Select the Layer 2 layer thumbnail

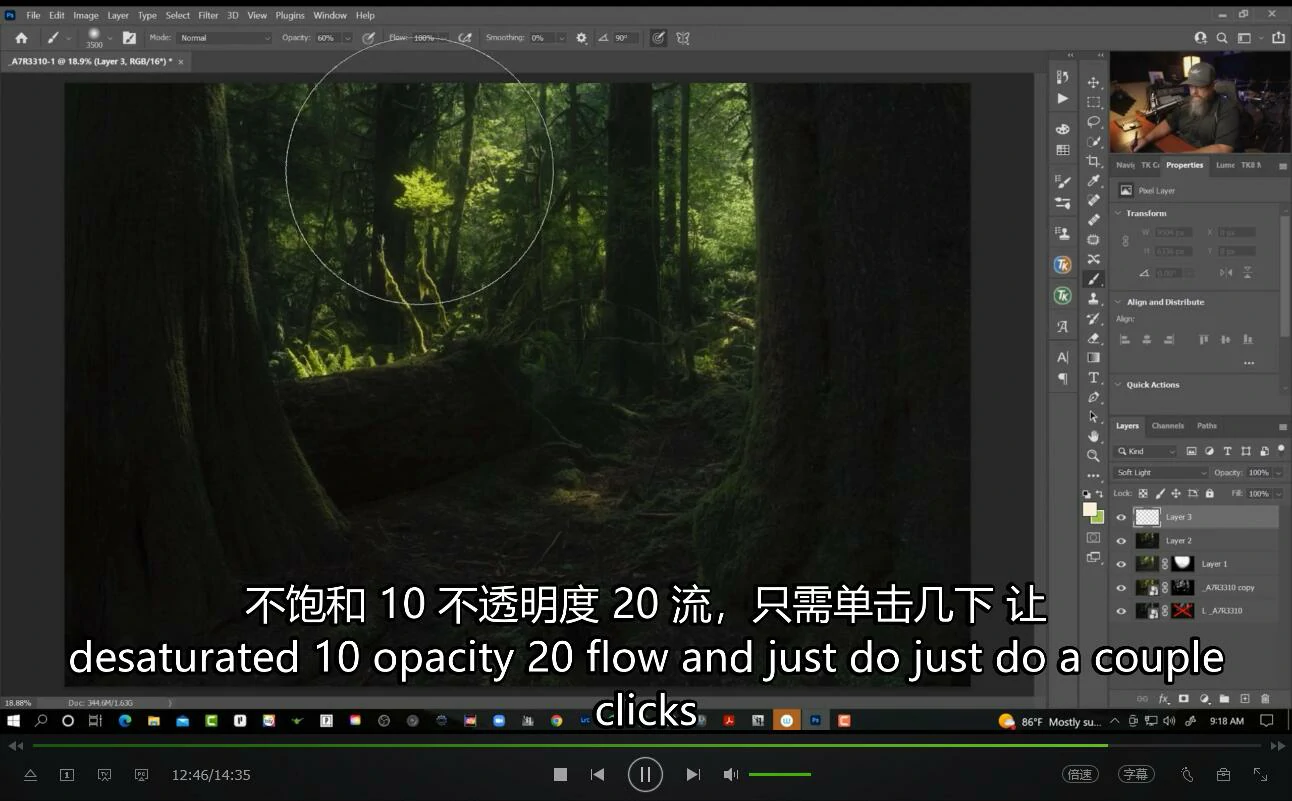(1147, 541)
